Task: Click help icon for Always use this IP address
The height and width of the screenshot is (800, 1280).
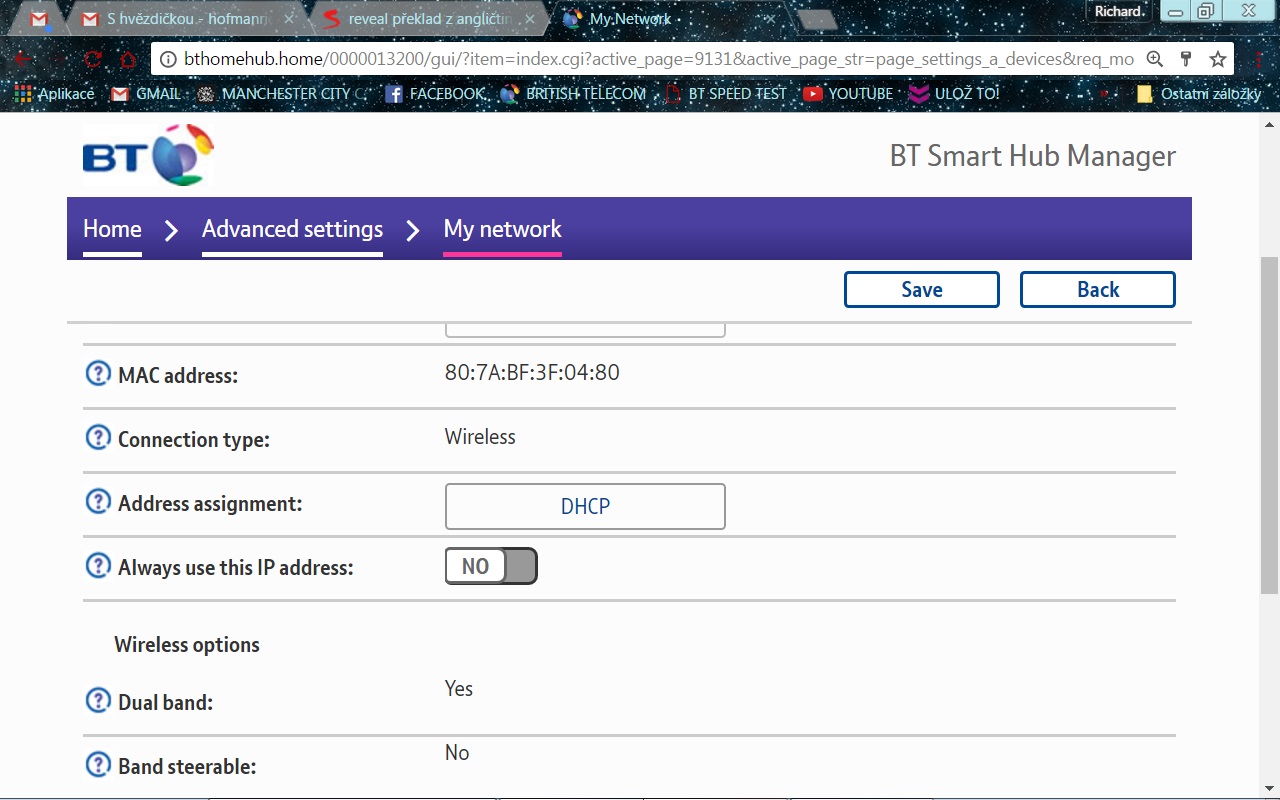Action: tap(98, 566)
